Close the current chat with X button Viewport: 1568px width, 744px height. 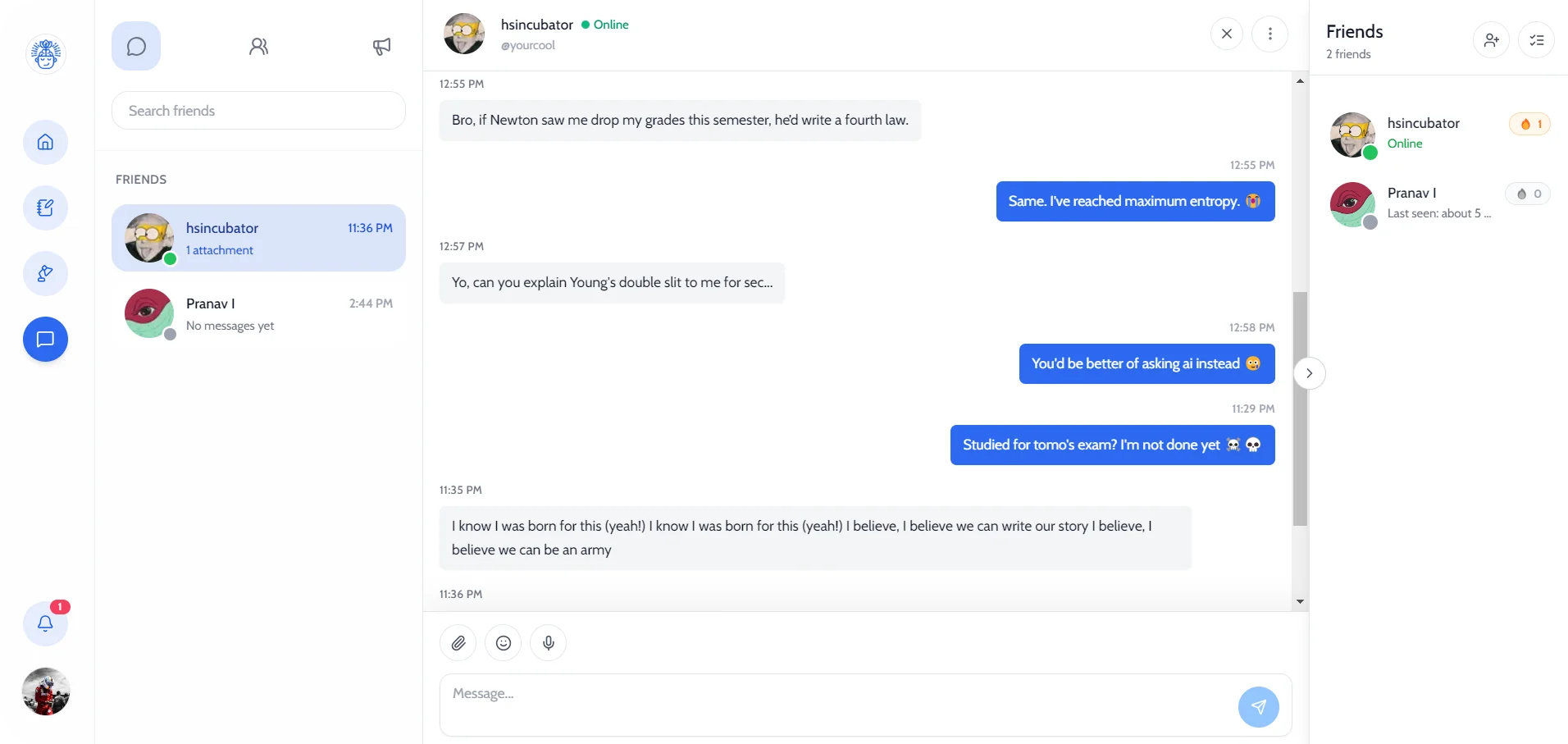click(1227, 34)
